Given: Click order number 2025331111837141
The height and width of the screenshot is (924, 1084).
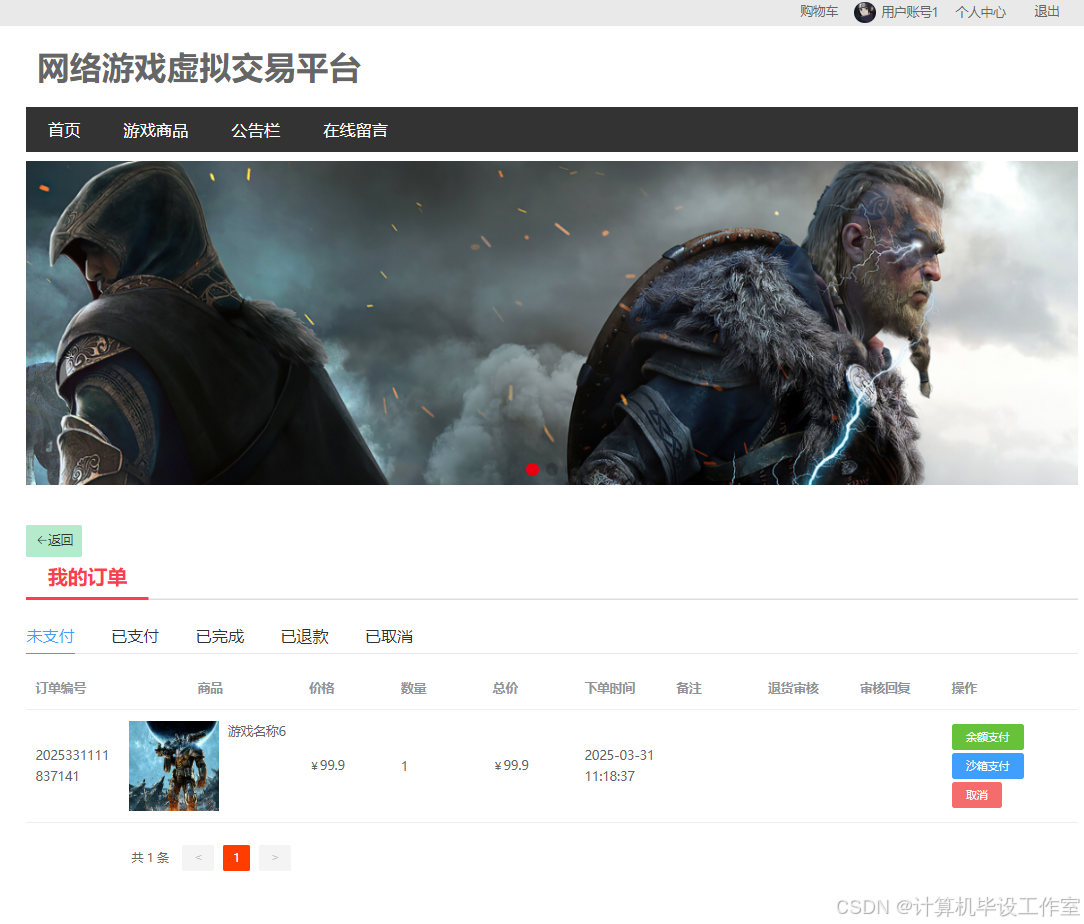Looking at the screenshot, I should [72, 765].
